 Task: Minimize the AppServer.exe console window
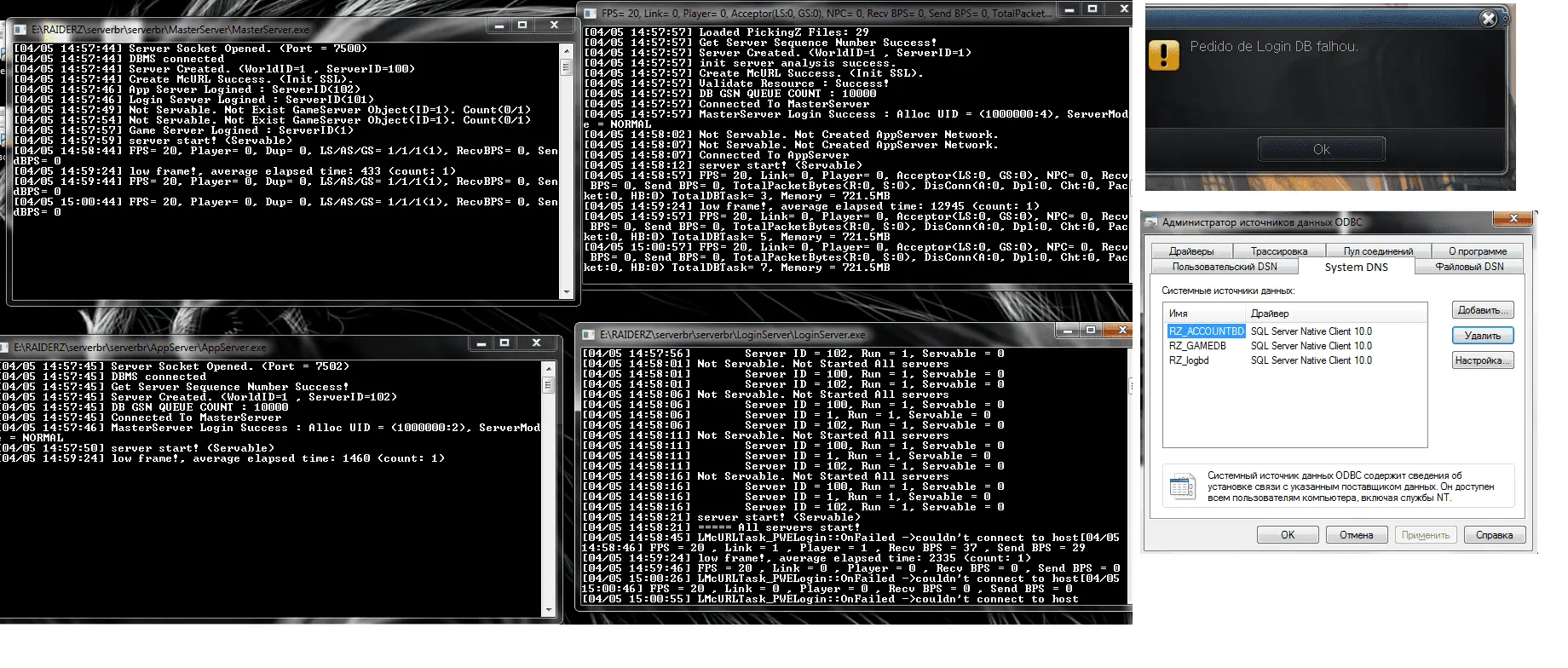coord(481,343)
